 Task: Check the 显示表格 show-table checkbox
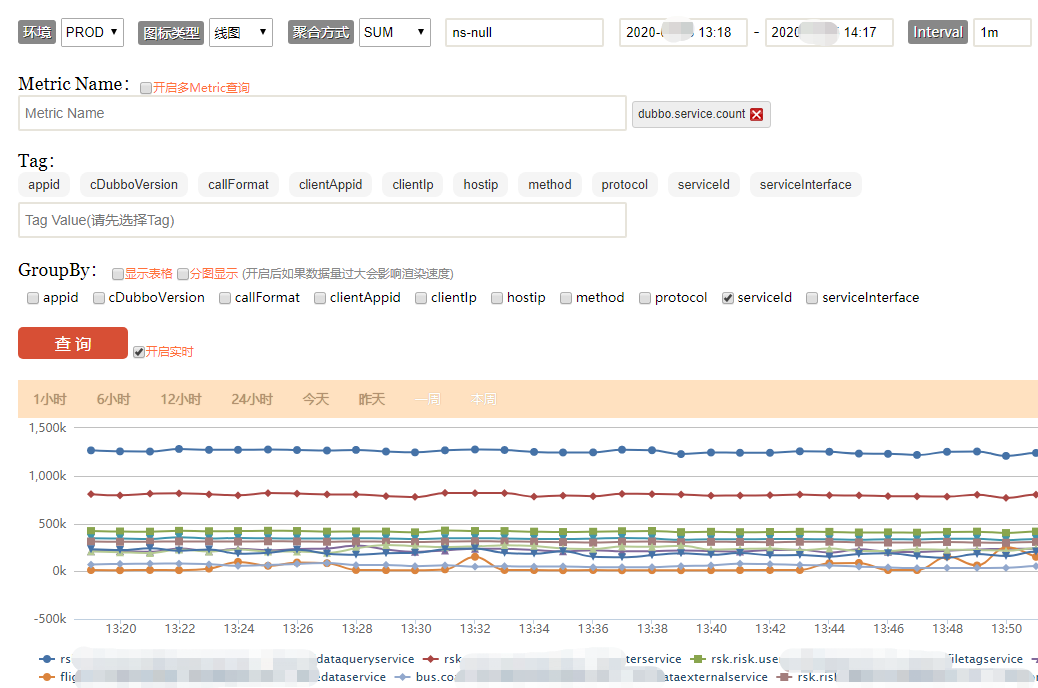(118, 274)
